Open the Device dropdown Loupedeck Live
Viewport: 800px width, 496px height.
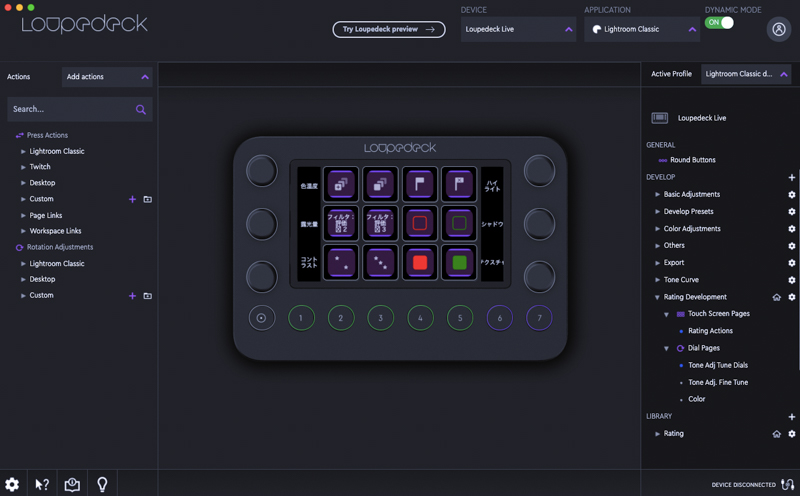[518, 29]
